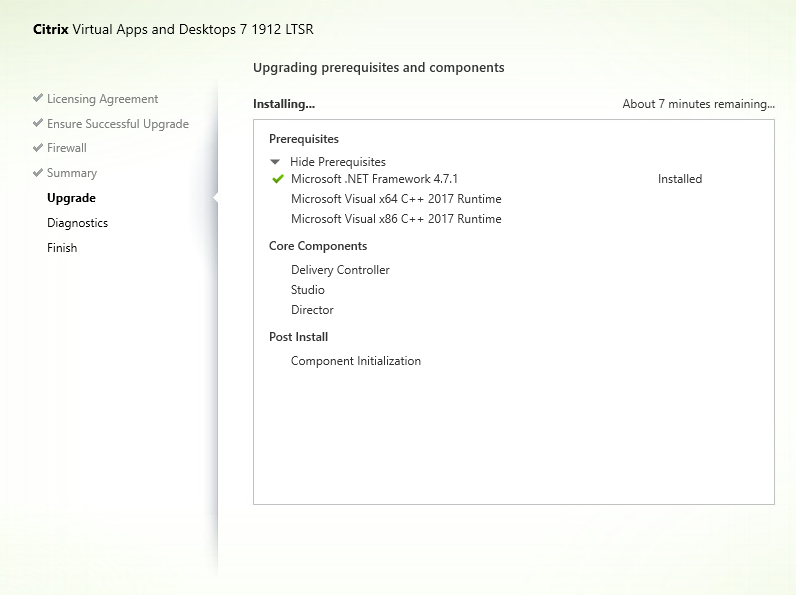The width and height of the screenshot is (796, 595).
Task: Click Component Initialization entry
Action: [x=356, y=361]
